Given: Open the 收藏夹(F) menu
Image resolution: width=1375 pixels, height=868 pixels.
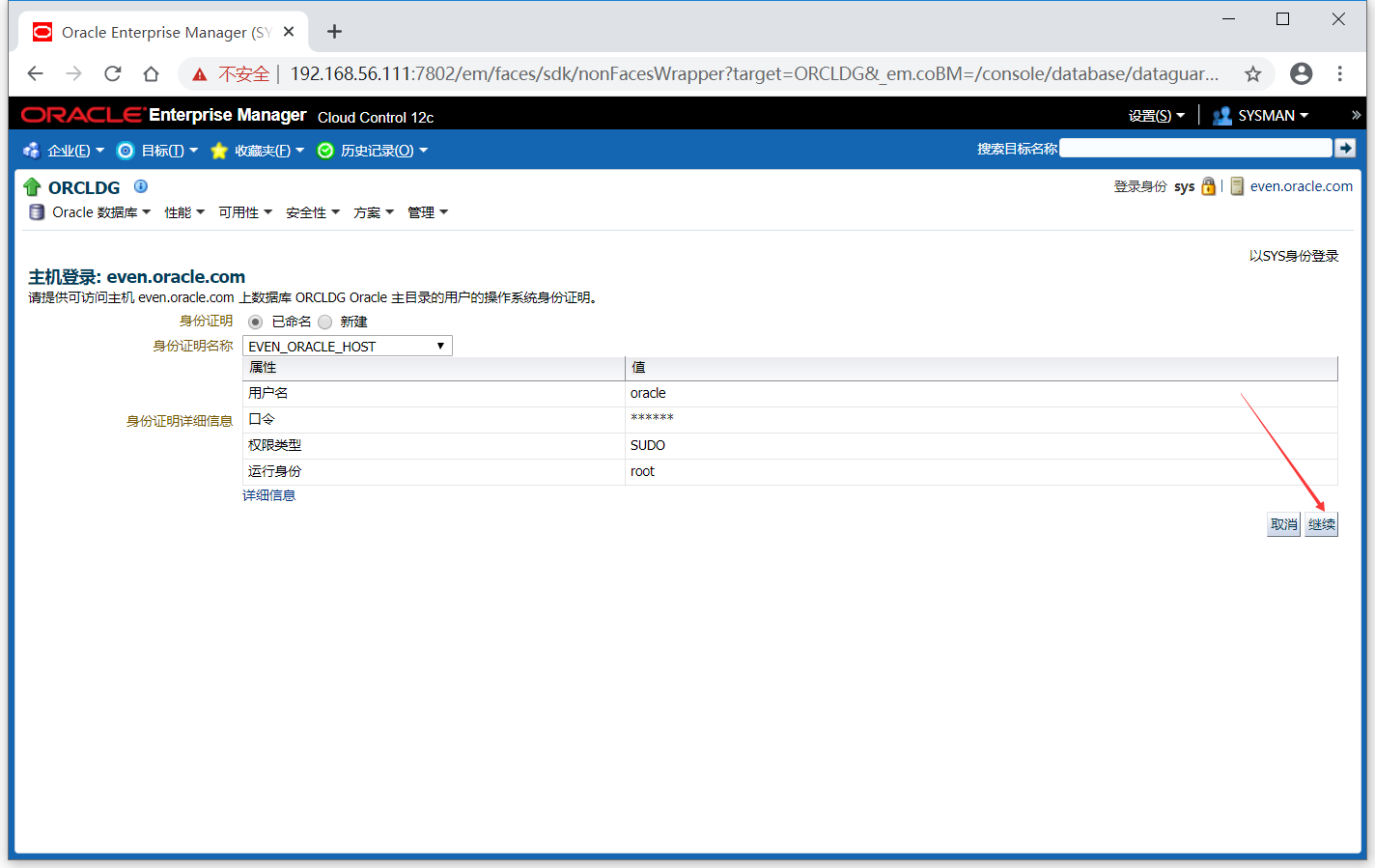Looking at the screenshot, I should point(269,151).
